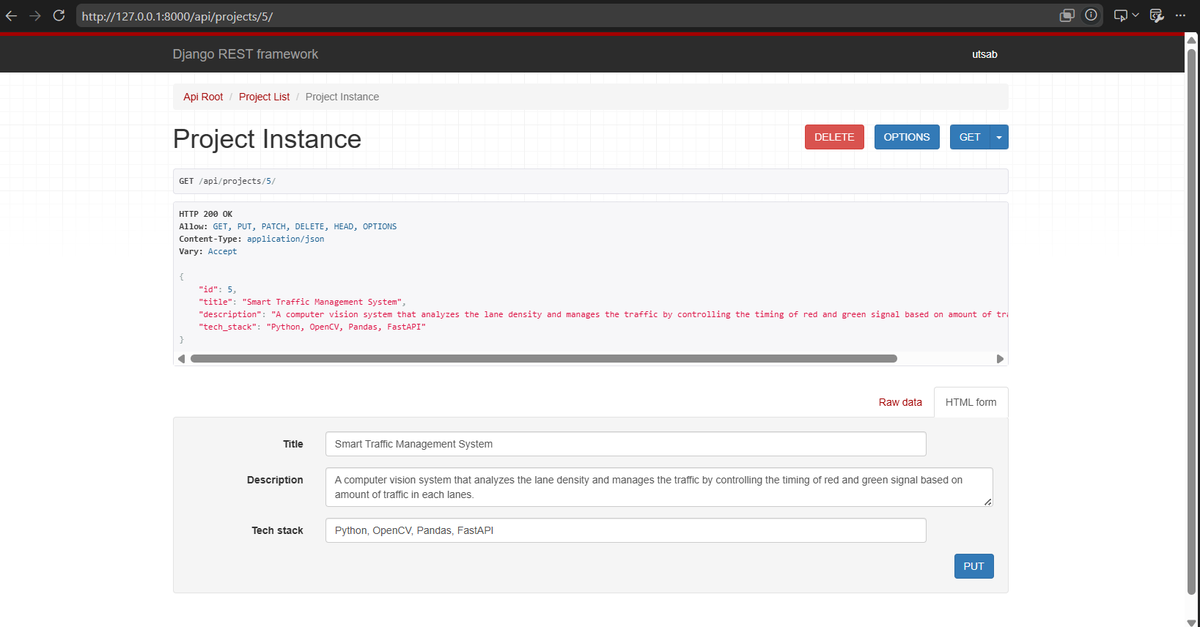
Task: Click the "Project Instance" page heading
Action: pos(267,139)
